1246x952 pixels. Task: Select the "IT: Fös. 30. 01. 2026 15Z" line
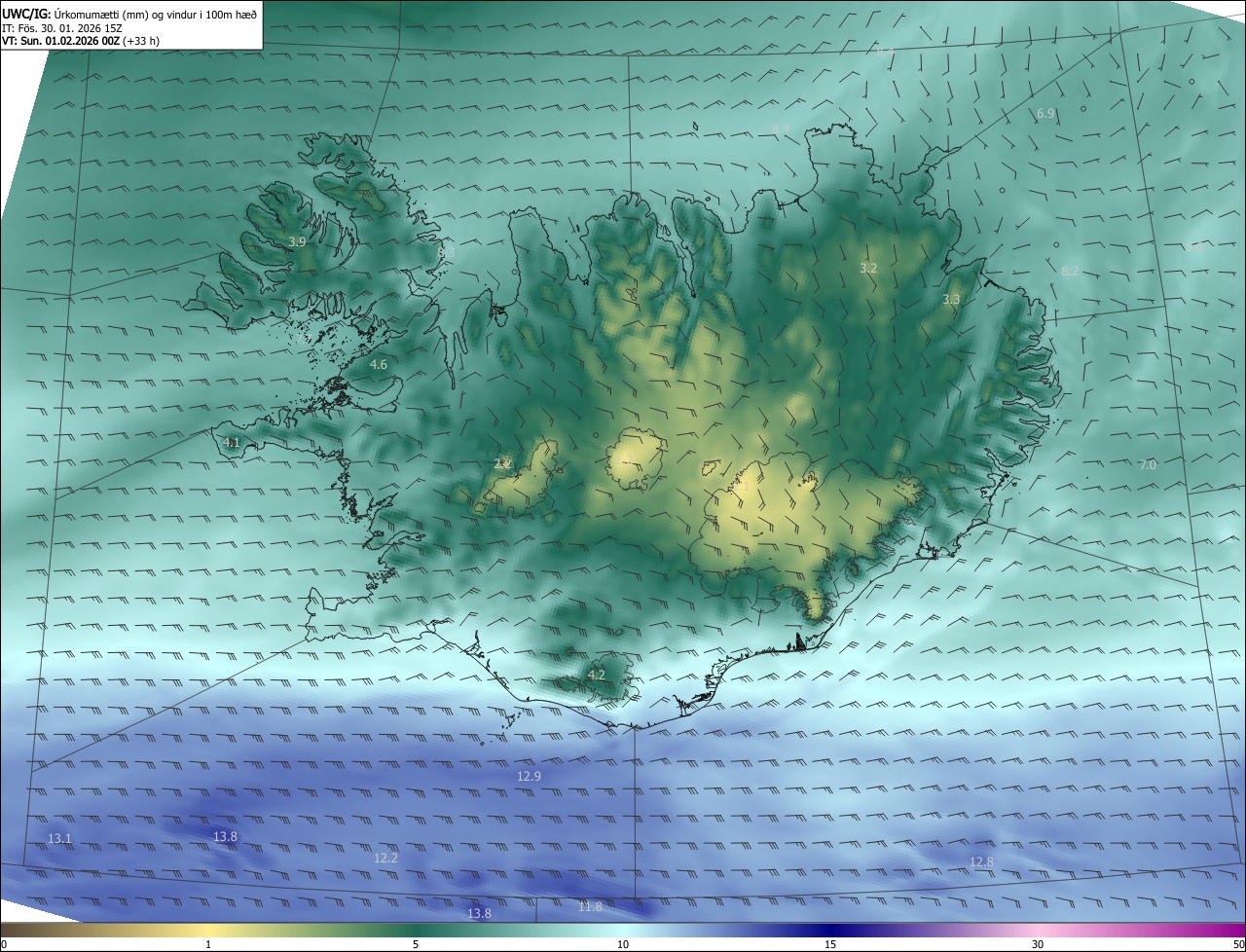(63, 28)
